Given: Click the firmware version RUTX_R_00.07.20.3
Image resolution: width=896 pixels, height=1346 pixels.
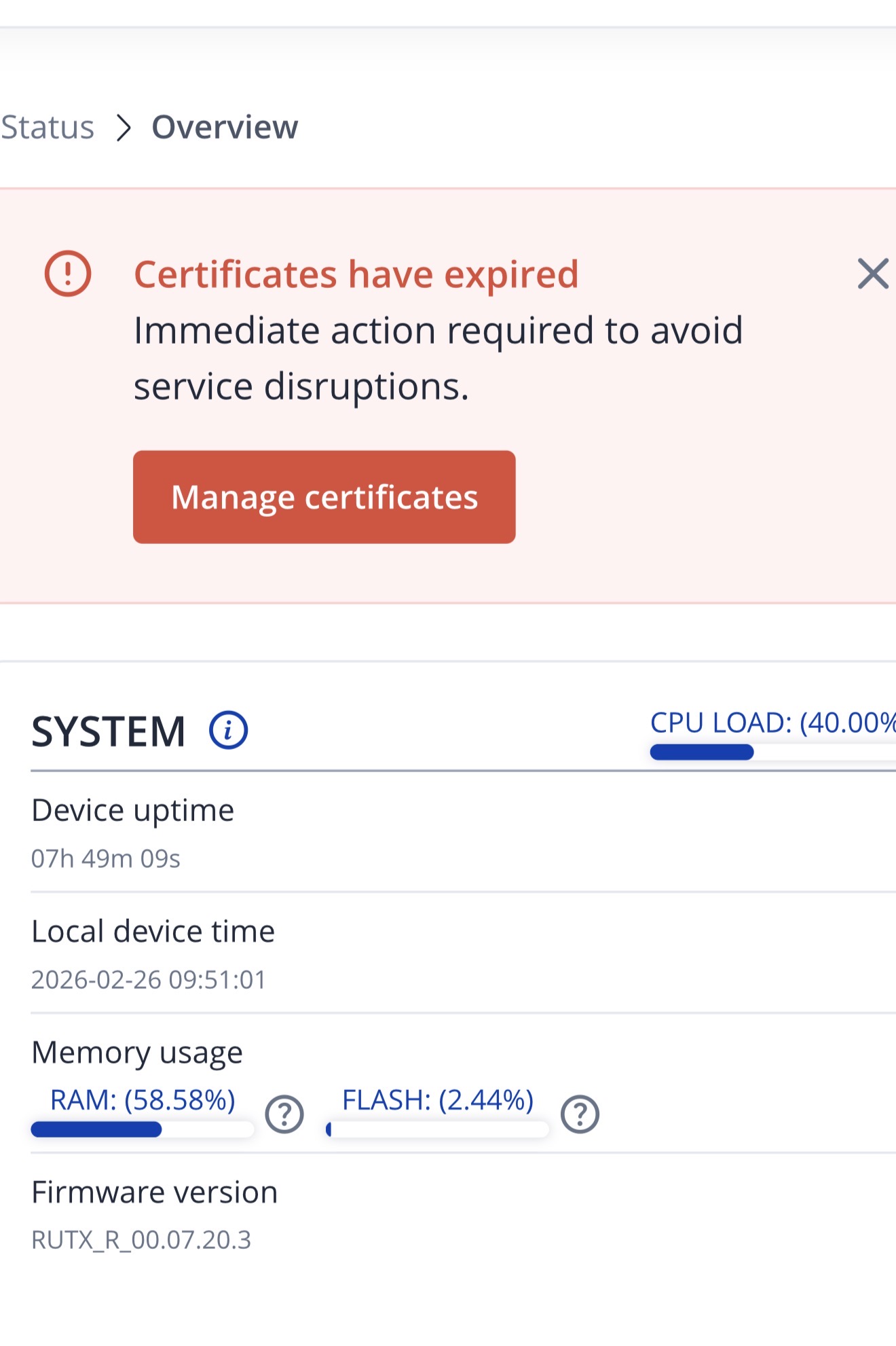Looking at the screenshot, I should [141, 1240].
